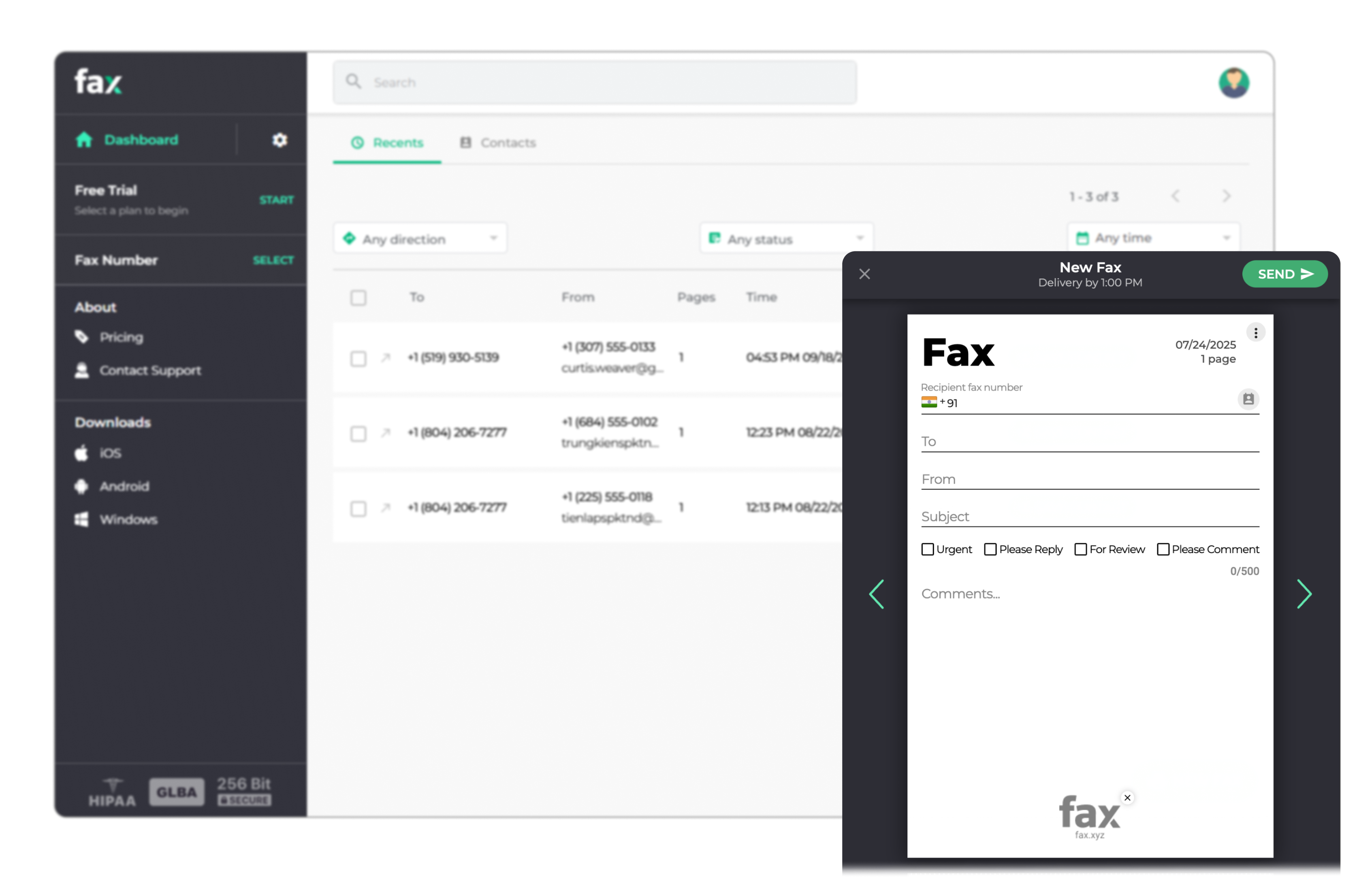Select the India flag country code

[929, 402]
